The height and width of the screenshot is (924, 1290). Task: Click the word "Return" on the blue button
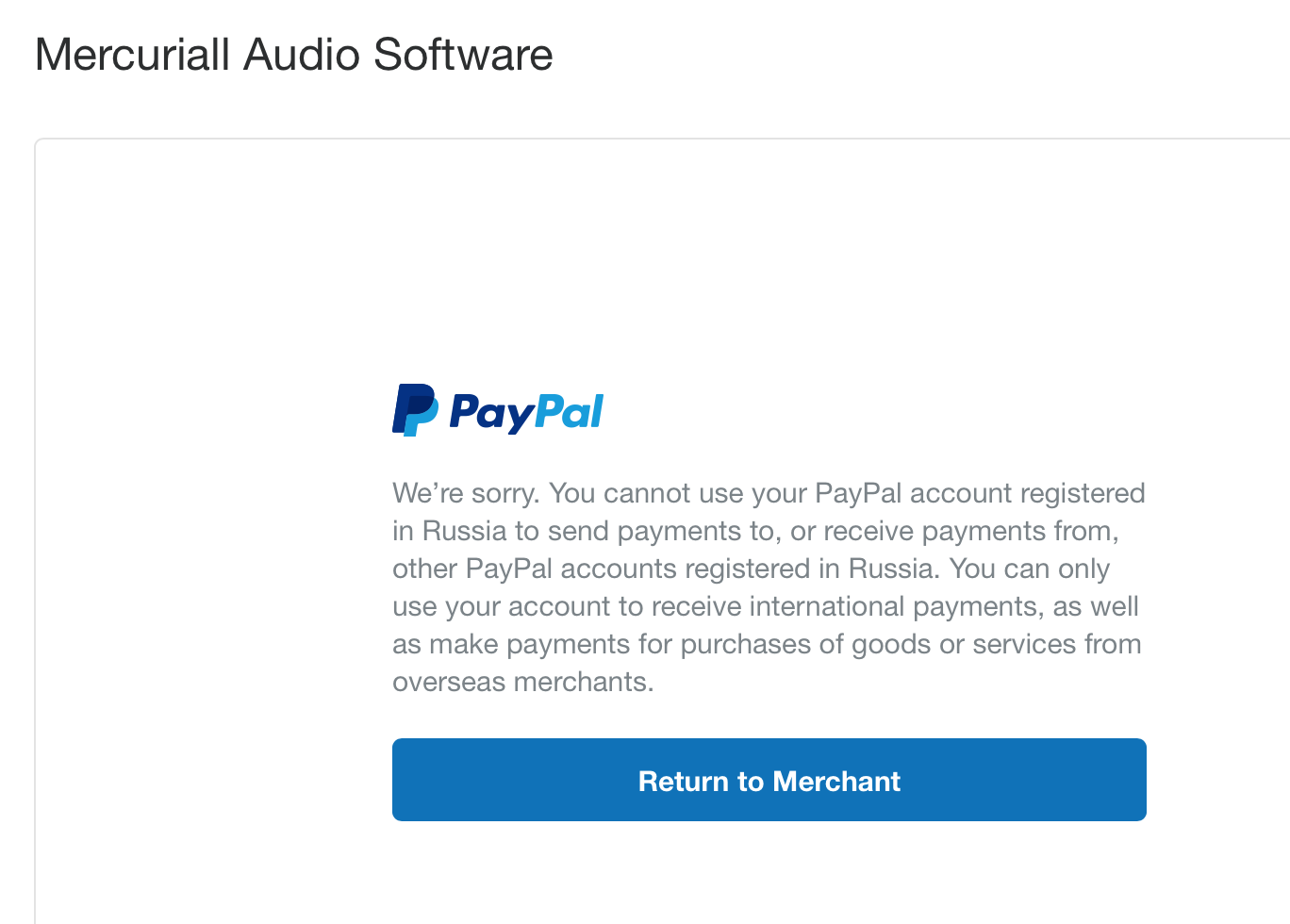click(x=684, y=782)
